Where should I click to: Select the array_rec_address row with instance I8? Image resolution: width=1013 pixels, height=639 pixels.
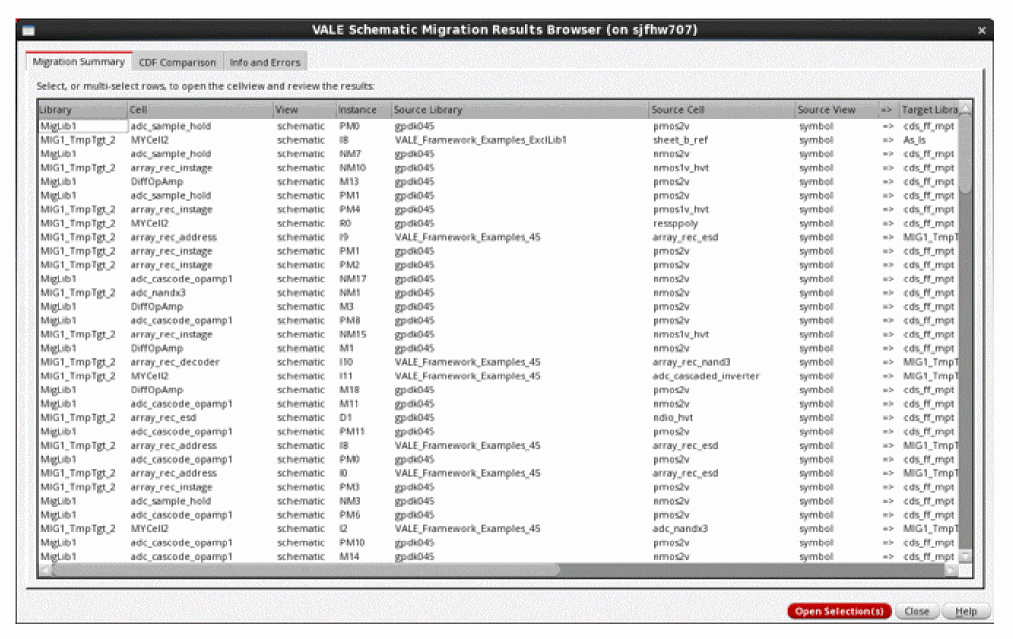tap(498, 445)
